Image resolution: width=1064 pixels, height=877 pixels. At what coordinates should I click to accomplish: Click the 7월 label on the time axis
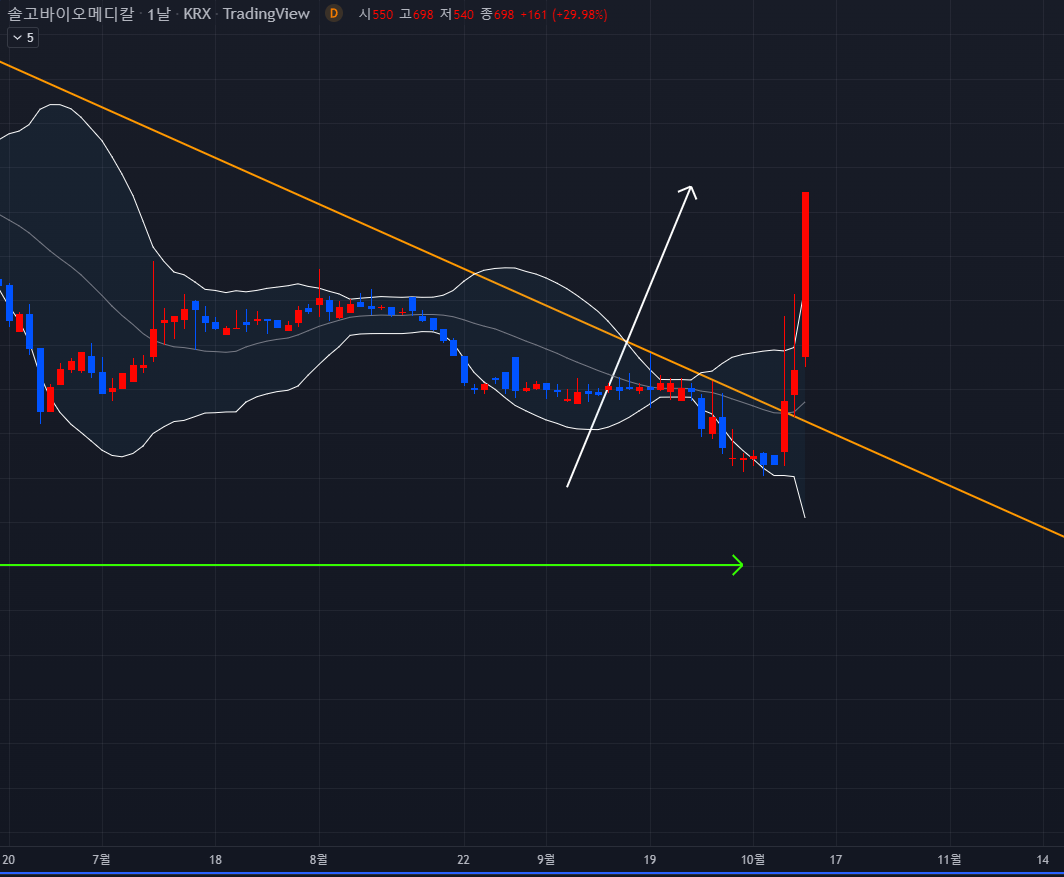(x=101, y=859)
